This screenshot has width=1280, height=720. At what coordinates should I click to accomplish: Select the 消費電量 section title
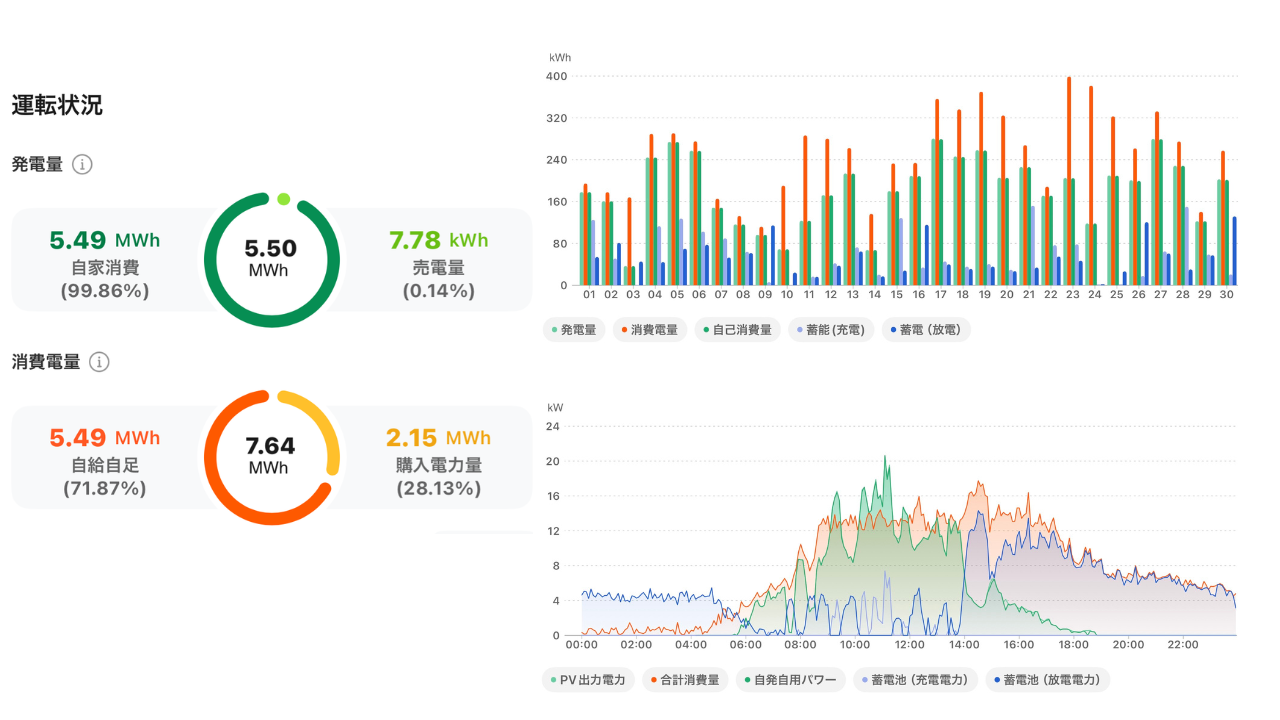[x=46, y=362]
